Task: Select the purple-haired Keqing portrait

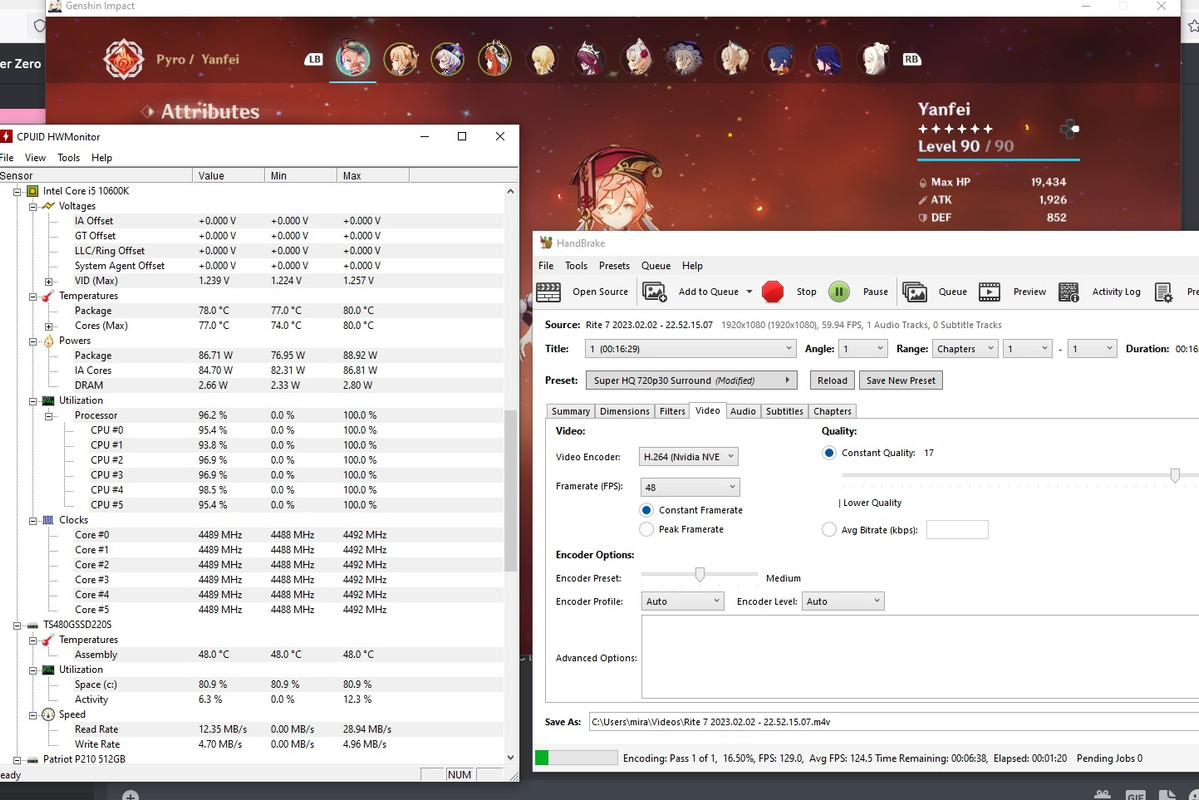Action: (447, 59)
